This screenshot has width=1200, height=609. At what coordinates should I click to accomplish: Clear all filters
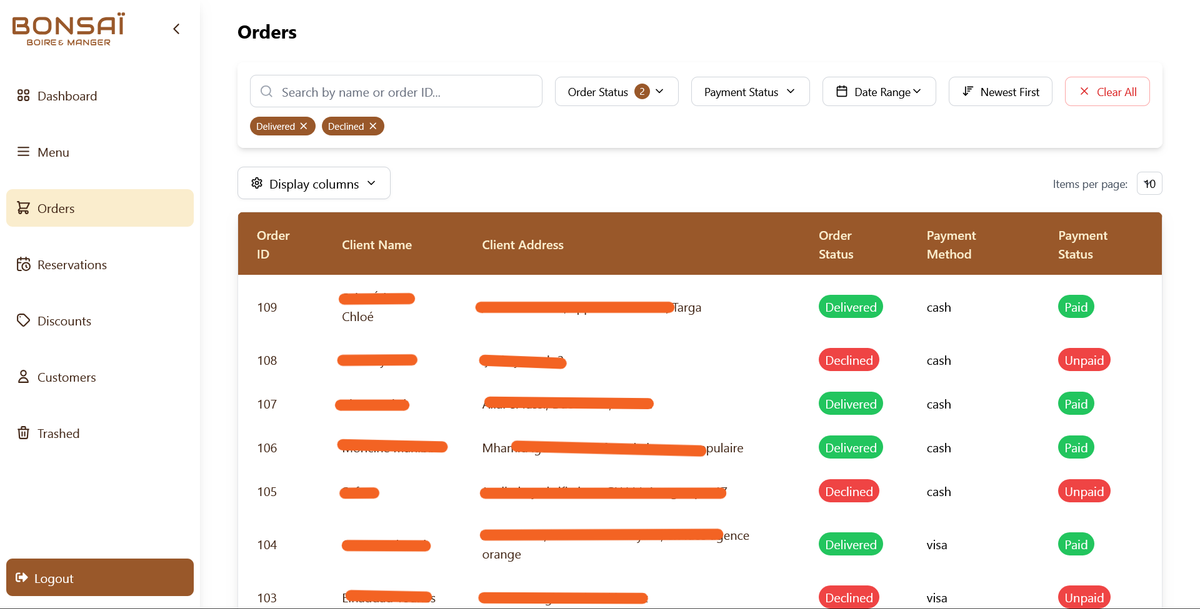(1108, 91)
